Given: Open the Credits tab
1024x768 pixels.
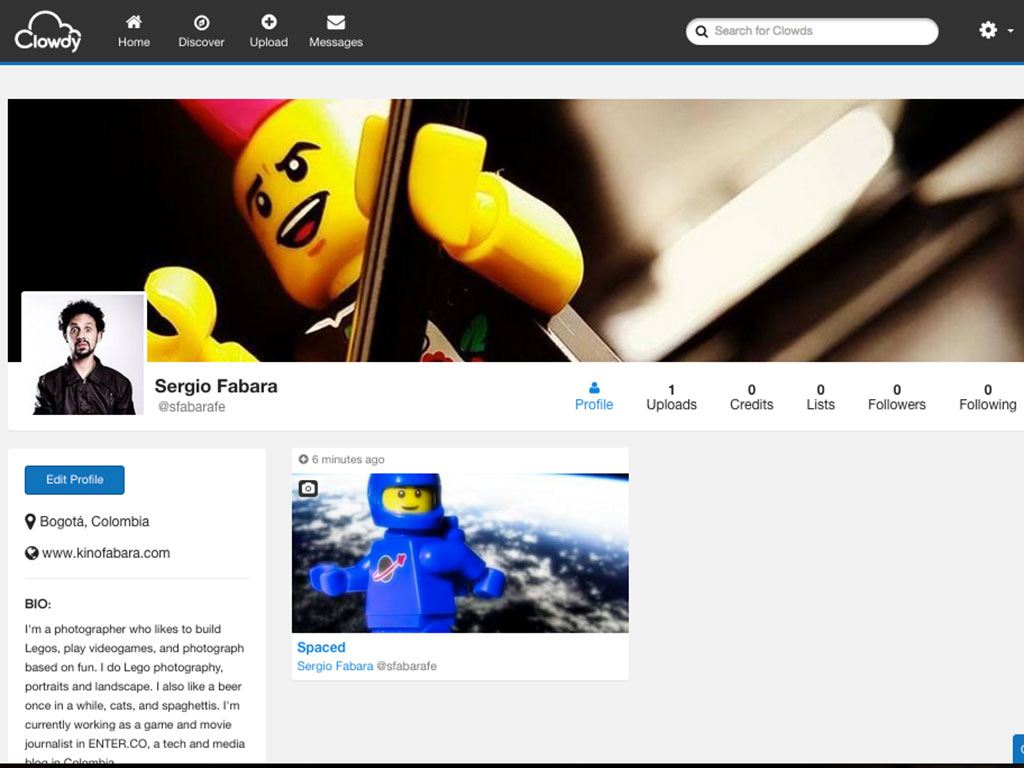Looking at the screenshot, I should click(x=751, y=396).
